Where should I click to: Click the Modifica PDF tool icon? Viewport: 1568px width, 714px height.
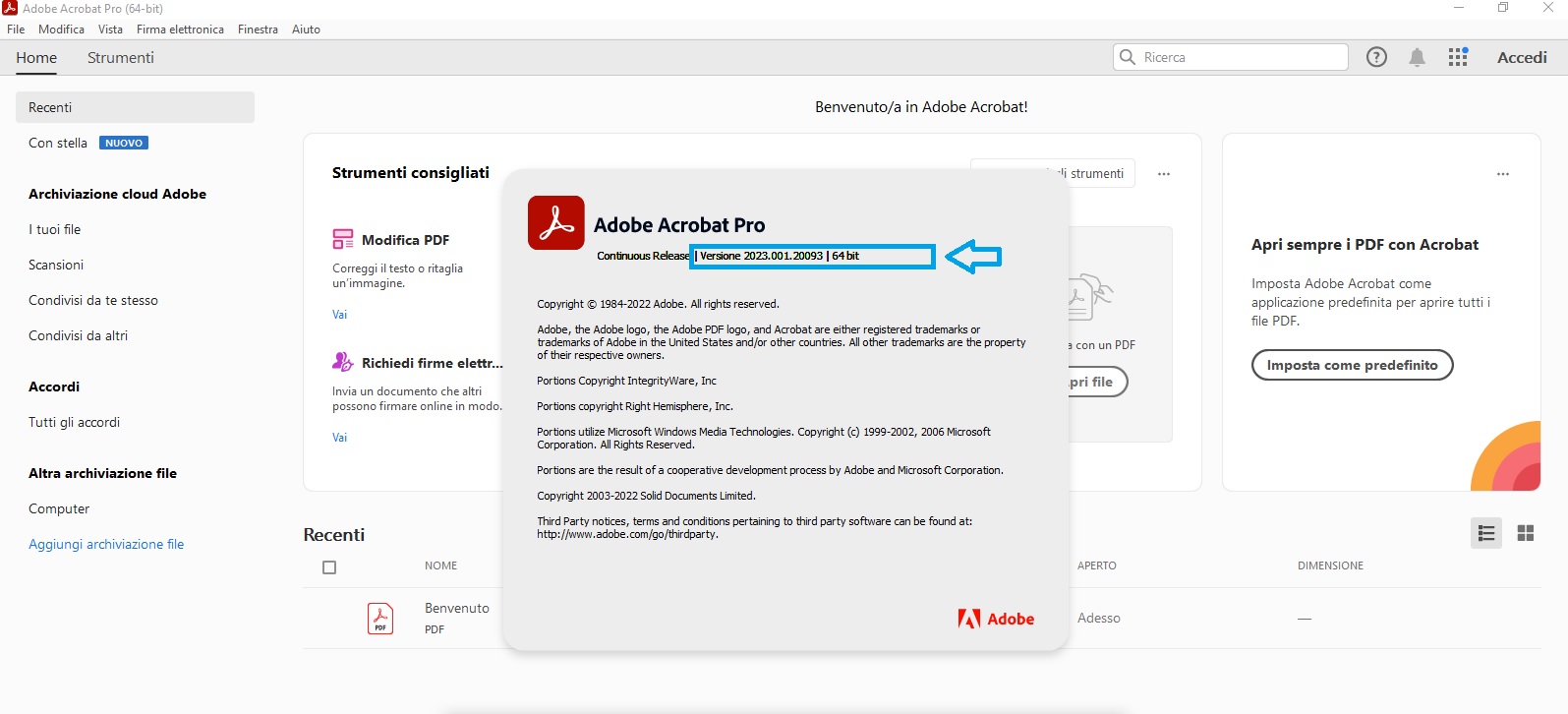coord(343,239)
